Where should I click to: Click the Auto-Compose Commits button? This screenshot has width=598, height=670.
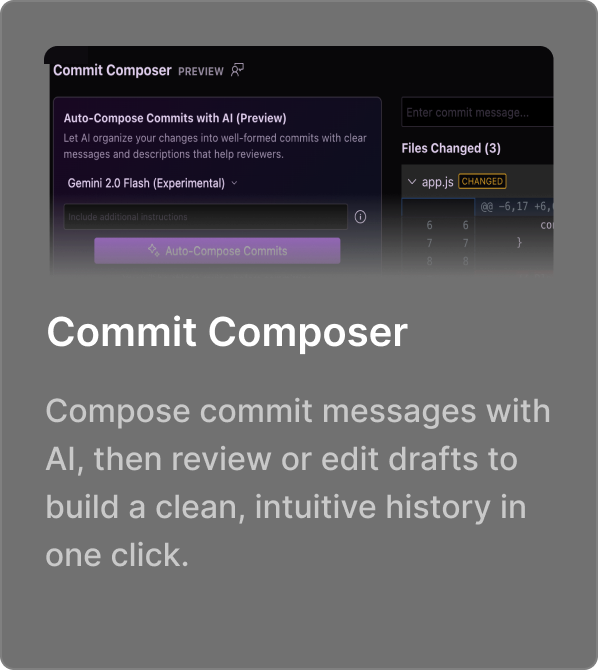(x=217, y=251)
